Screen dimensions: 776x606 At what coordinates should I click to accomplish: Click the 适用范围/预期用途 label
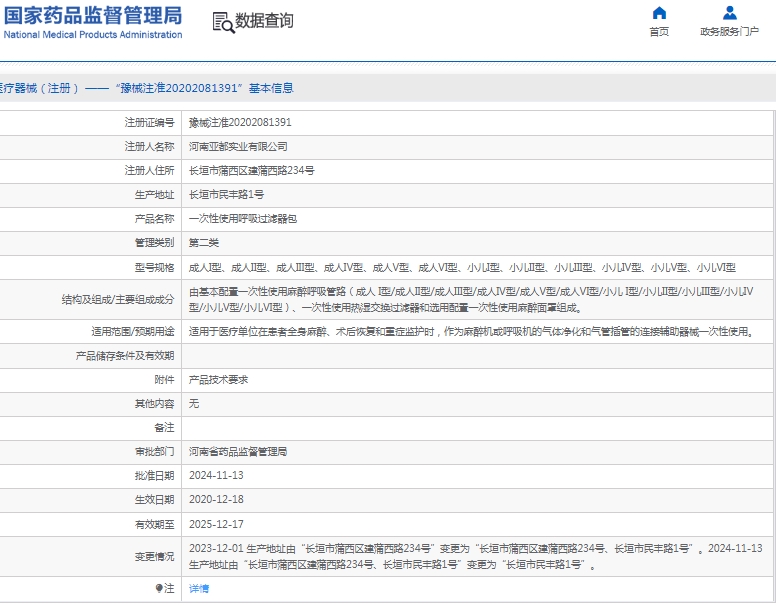[133, 332]
